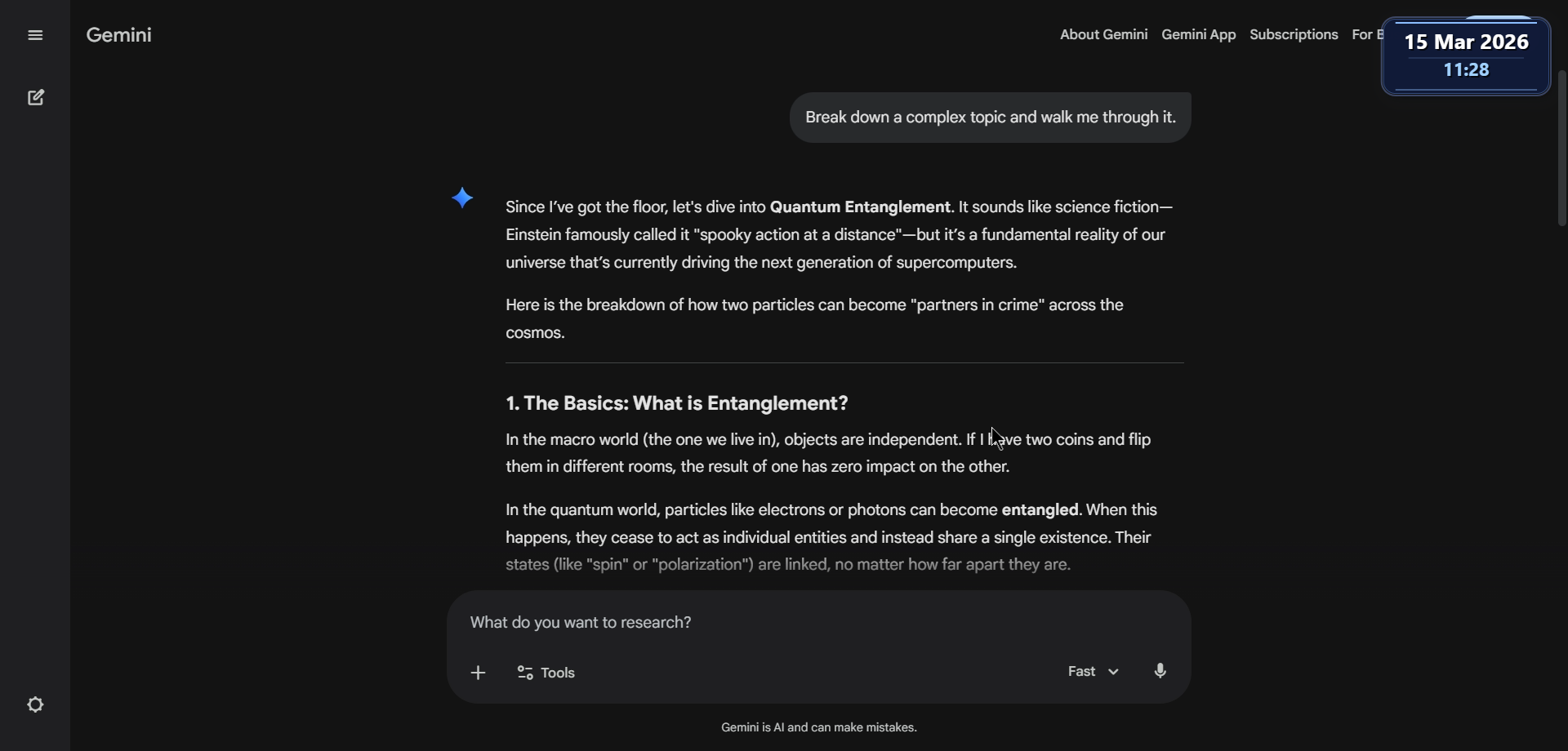
Task: Click the Gemini logo text
Action: click(x=119, y=35)
